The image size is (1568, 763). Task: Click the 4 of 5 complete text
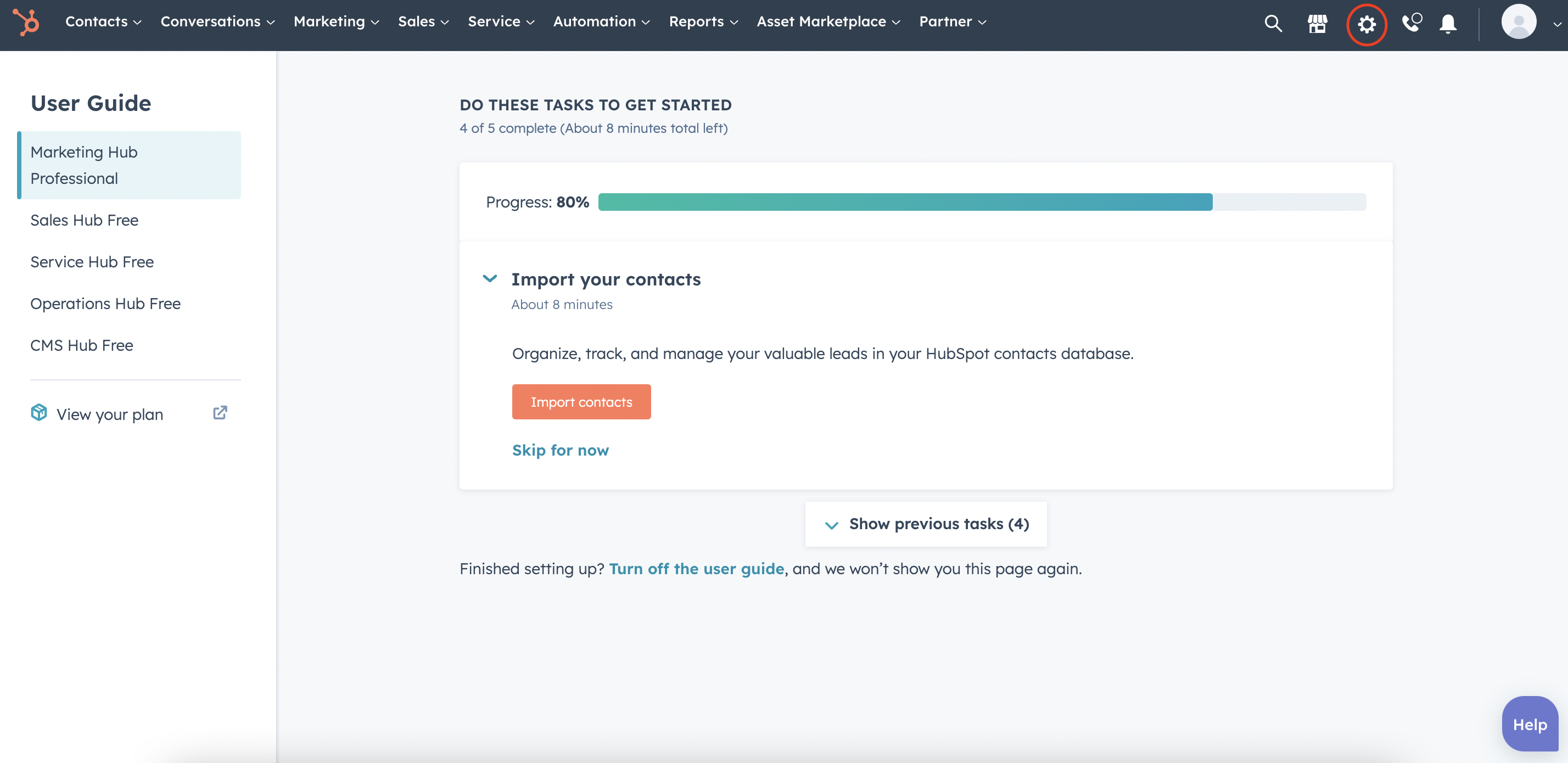pyautogui.click(x=593, y=128)
